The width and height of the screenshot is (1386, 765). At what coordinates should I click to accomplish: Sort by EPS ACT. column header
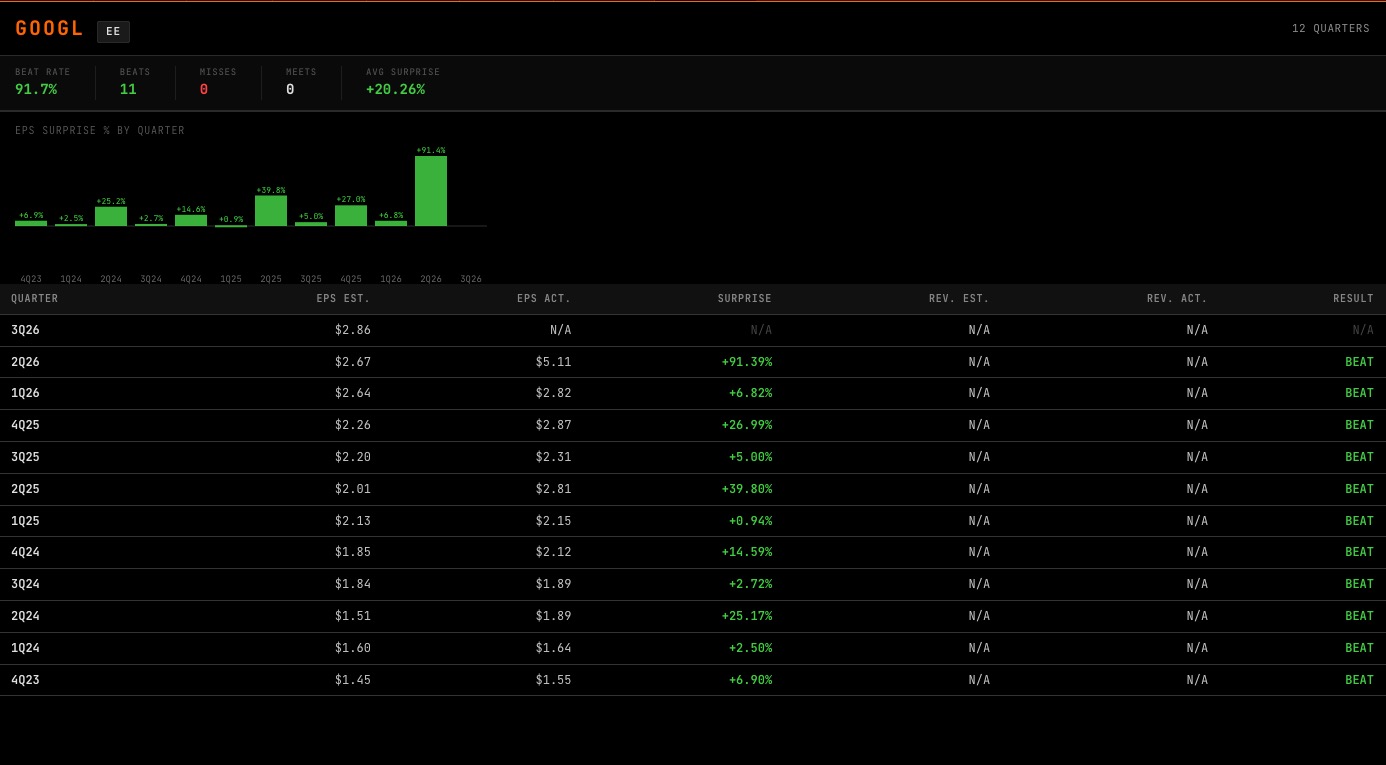(544, 299)
